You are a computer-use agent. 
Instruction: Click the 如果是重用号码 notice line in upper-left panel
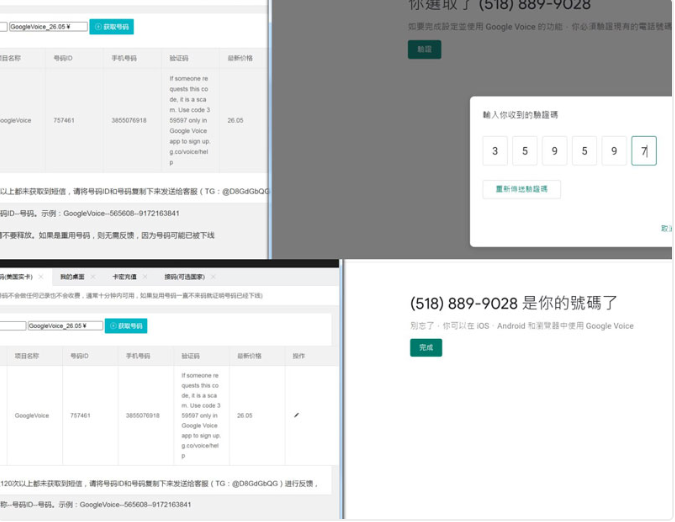point(107,235)
